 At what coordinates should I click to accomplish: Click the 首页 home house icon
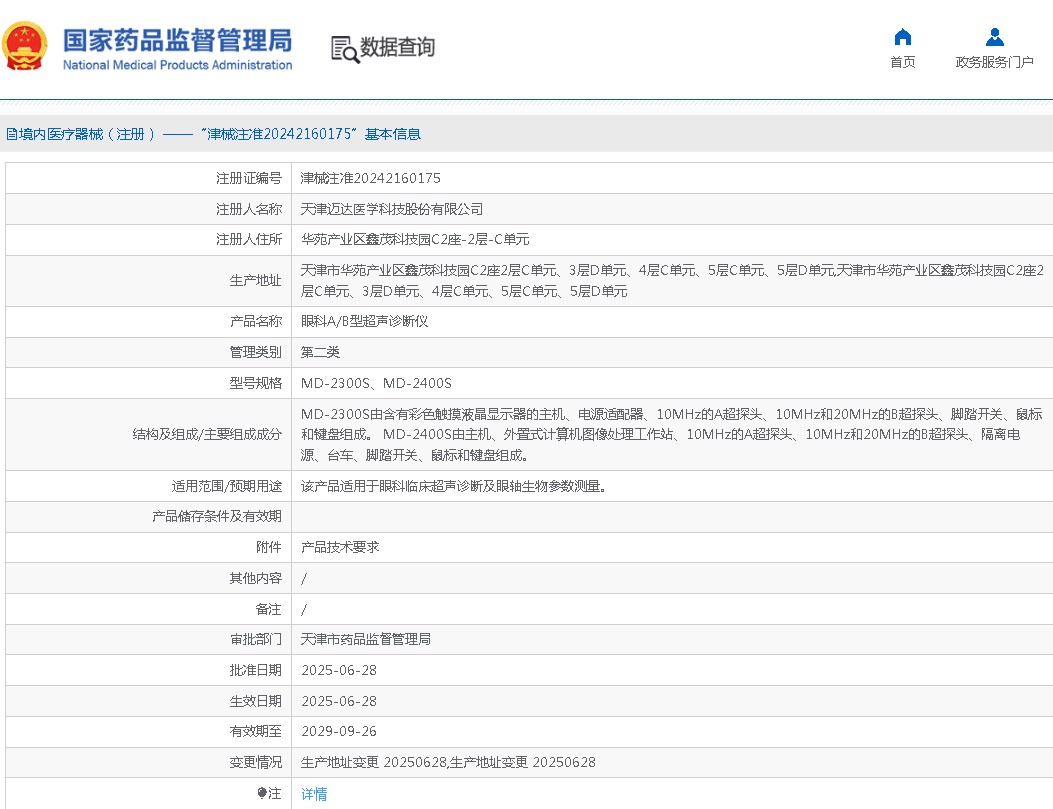902,37
